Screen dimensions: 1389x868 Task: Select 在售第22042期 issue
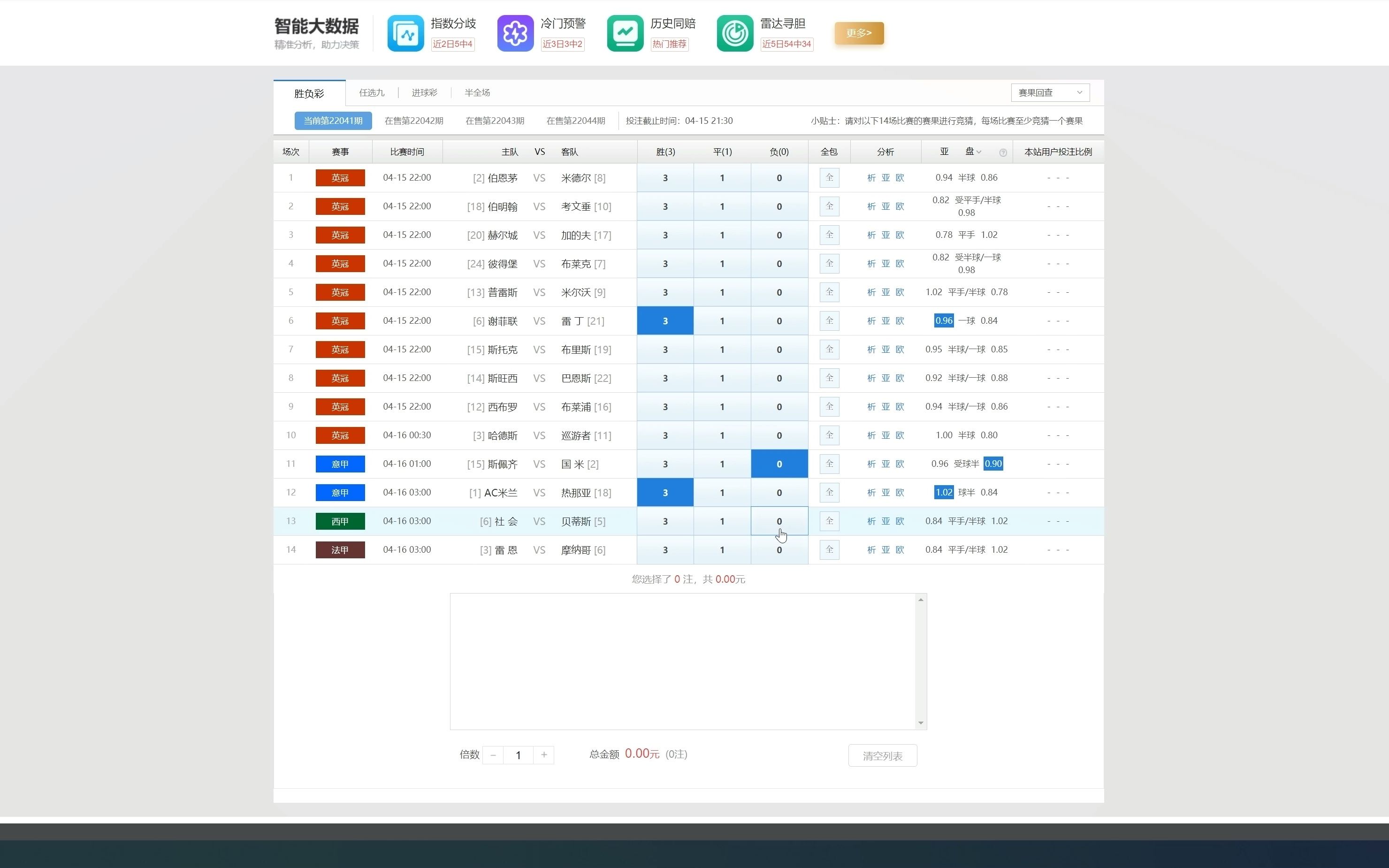(414, 121)
